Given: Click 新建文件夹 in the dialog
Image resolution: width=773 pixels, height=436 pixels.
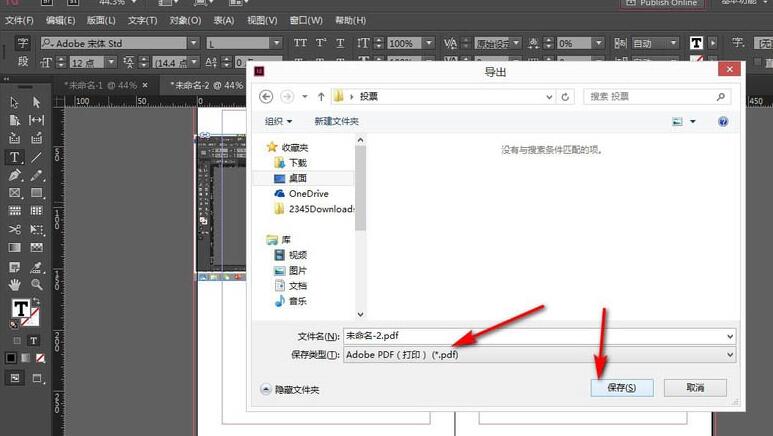Looking at the screenshot, I should pyautogui.click(x=336, y=121).
